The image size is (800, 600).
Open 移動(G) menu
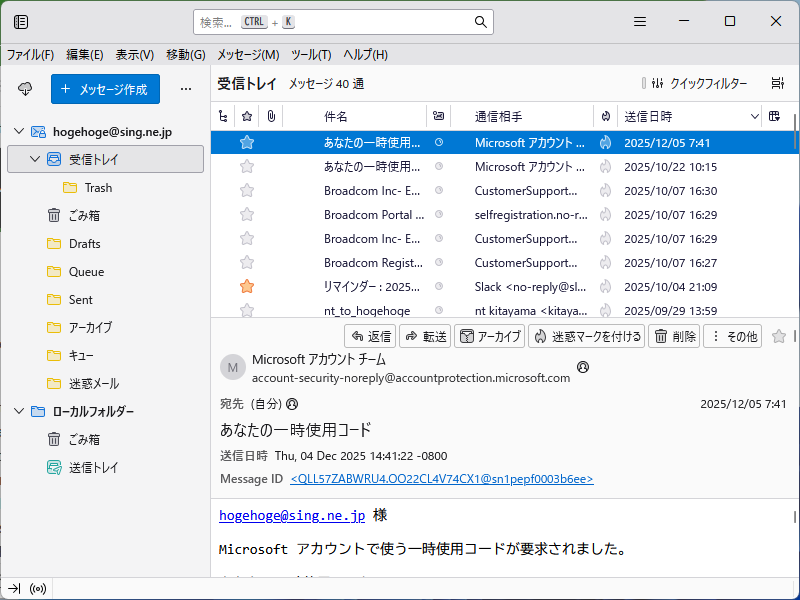tap(186, 55)
